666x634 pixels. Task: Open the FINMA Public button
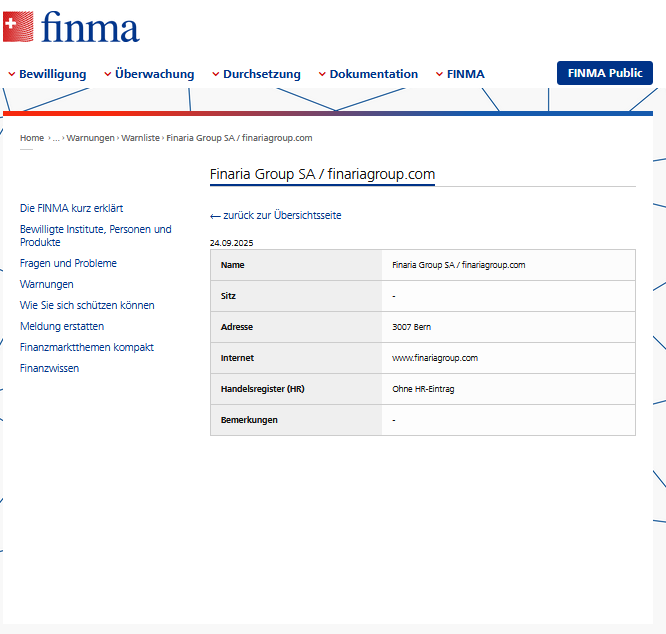(x=605, y=73)
